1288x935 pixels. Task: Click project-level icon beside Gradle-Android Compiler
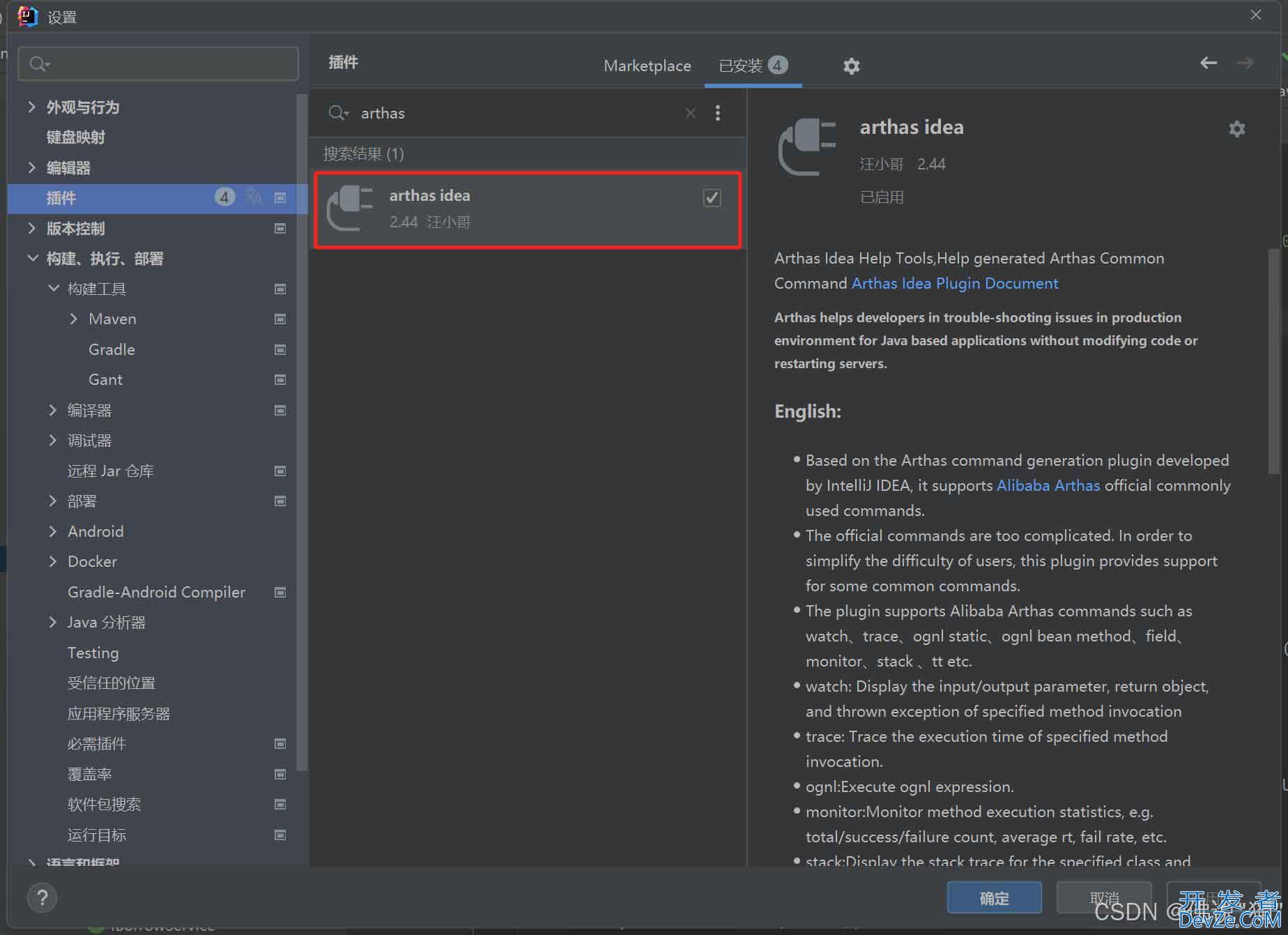[x=280, y=593]
